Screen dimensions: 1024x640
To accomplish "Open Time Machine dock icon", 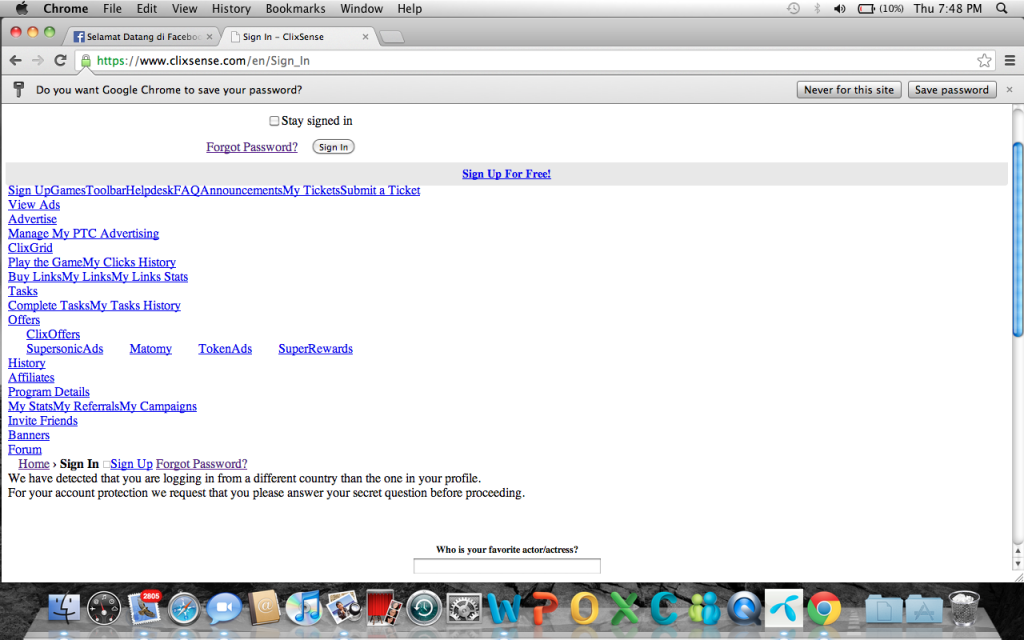I will click(x=424, y=609).
